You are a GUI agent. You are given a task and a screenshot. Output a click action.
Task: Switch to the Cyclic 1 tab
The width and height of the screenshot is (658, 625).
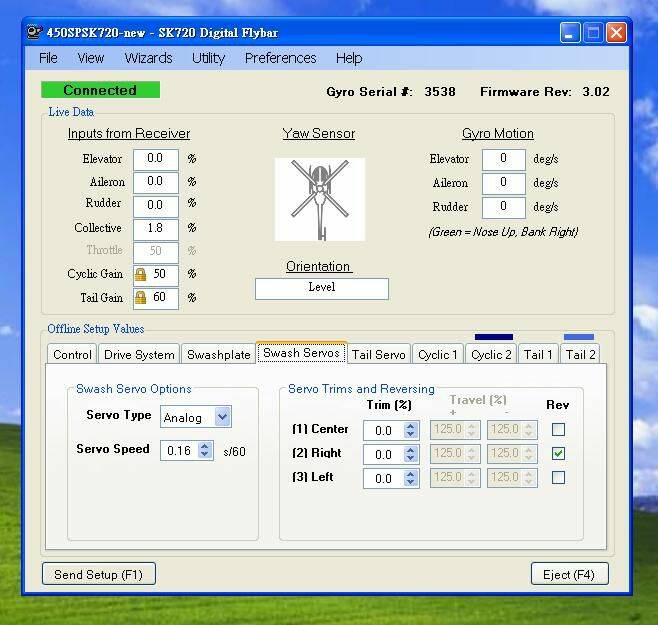click(x=438, y=355)
